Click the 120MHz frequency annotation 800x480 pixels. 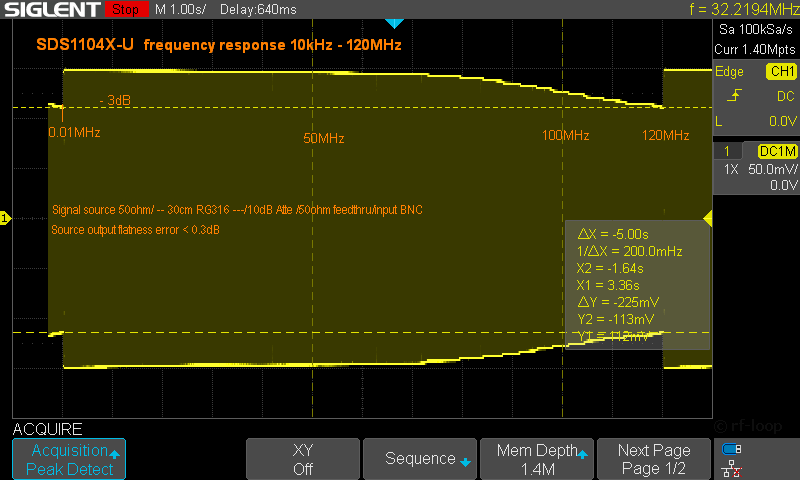[665, 135]
